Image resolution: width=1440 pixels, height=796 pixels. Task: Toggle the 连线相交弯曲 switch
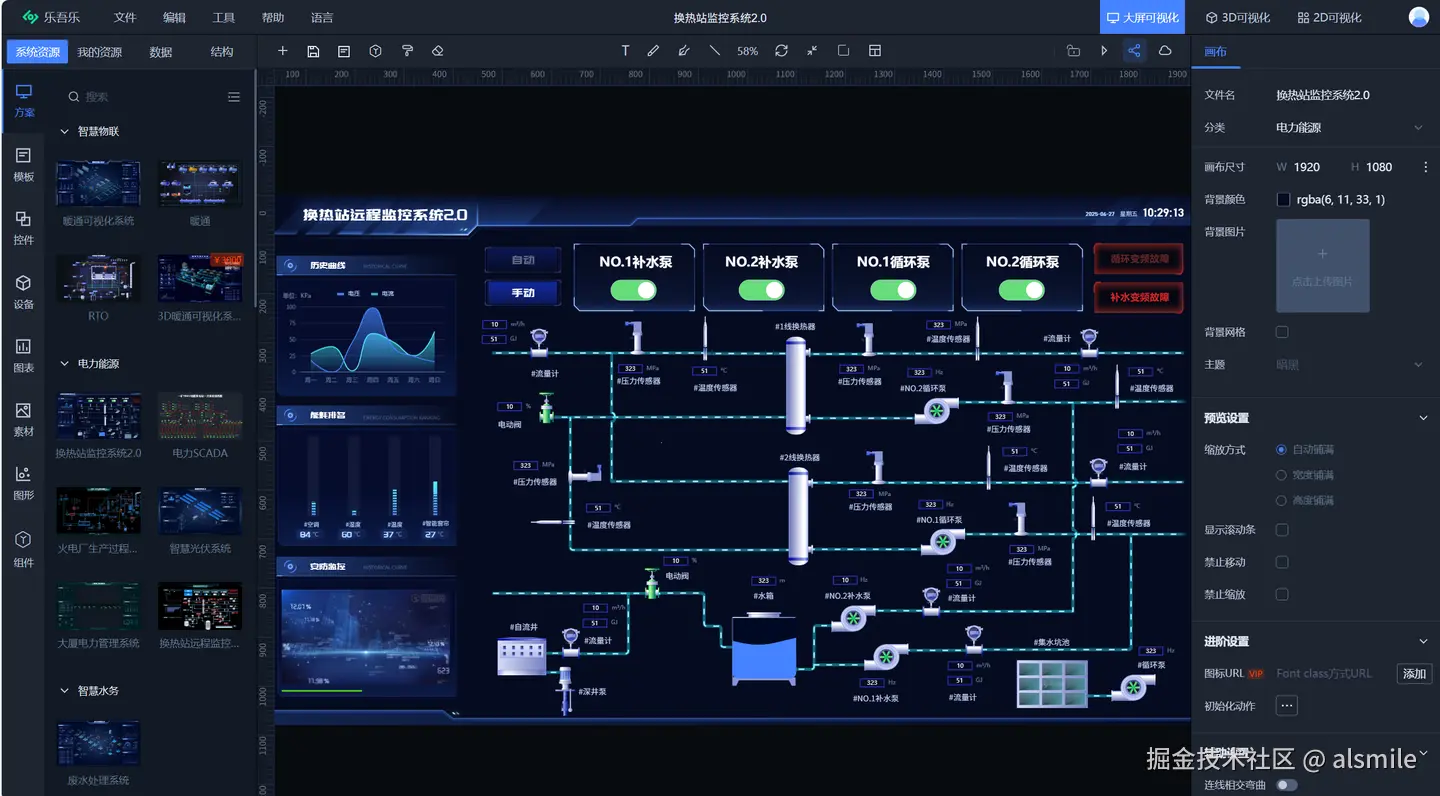click(x=1287, y=785)
